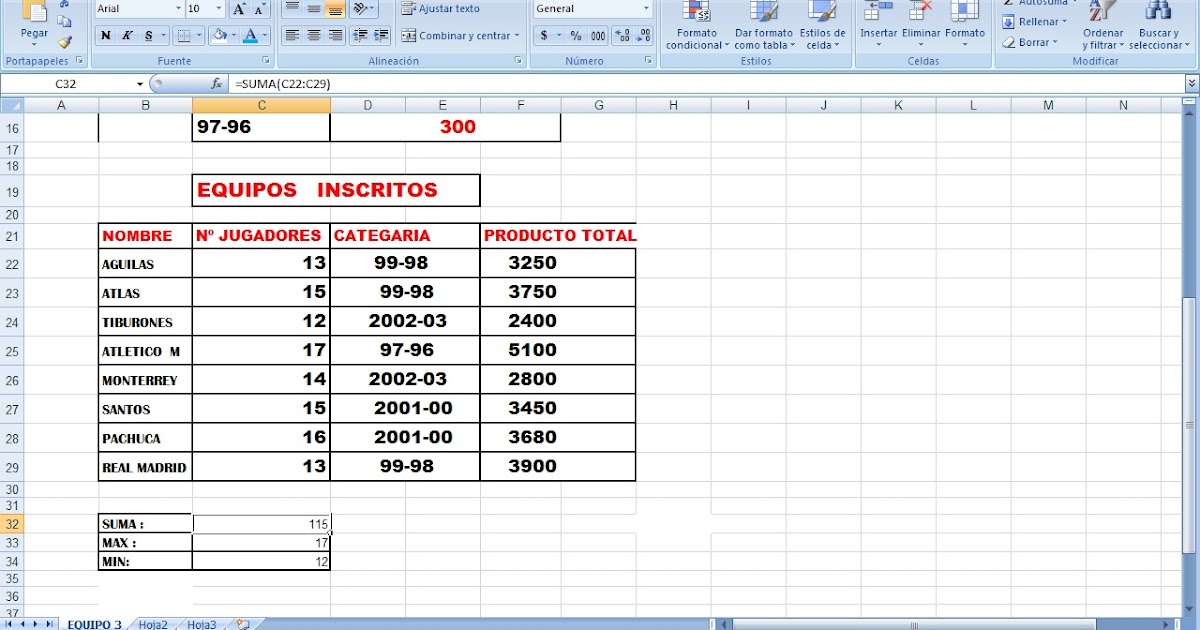The height and width of the screenshot is (630, 1200).
Task: Open Ordenar y filtrar menu
Action: click(1103, 26)
